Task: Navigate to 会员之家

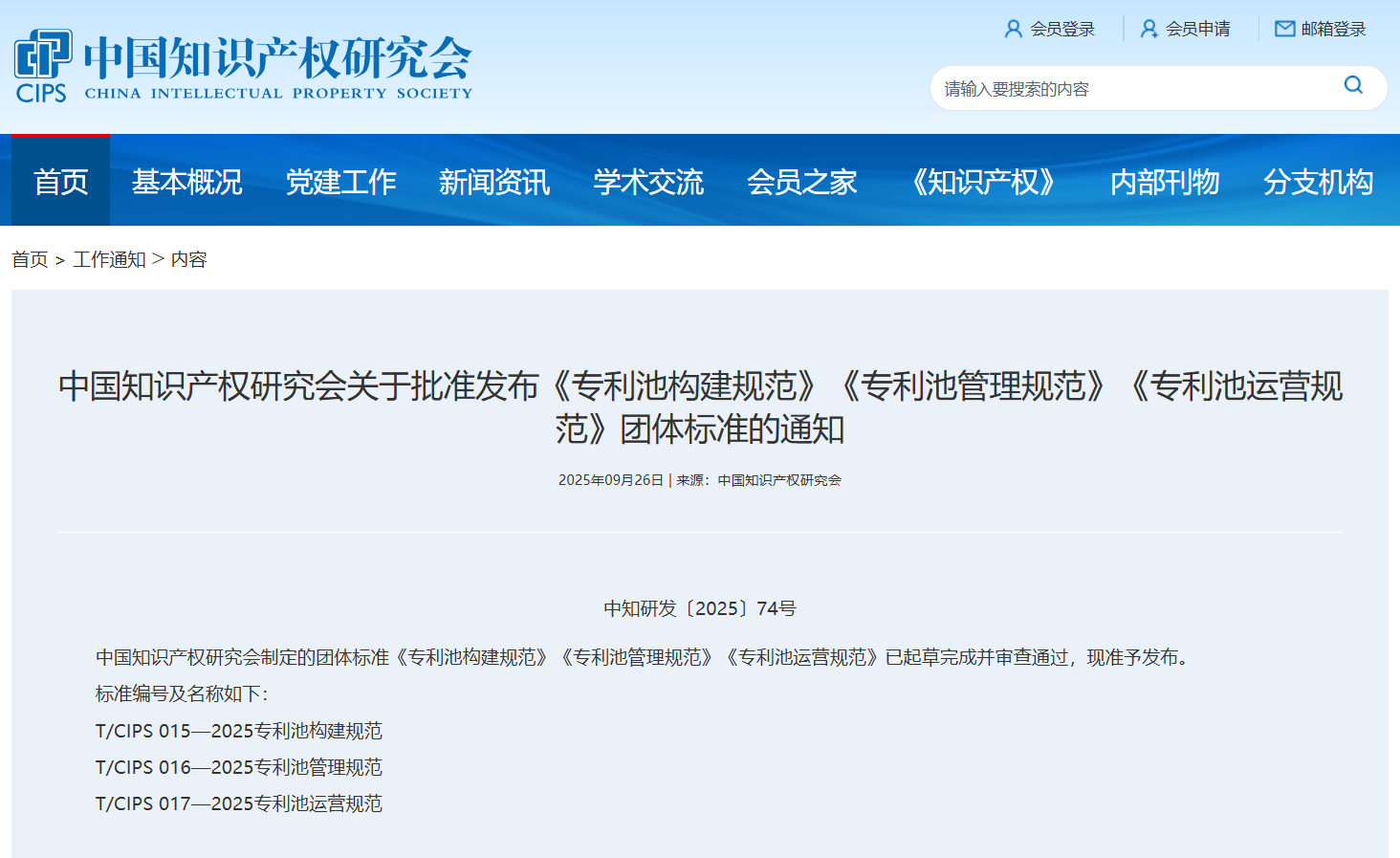Action: click(801, 182)
